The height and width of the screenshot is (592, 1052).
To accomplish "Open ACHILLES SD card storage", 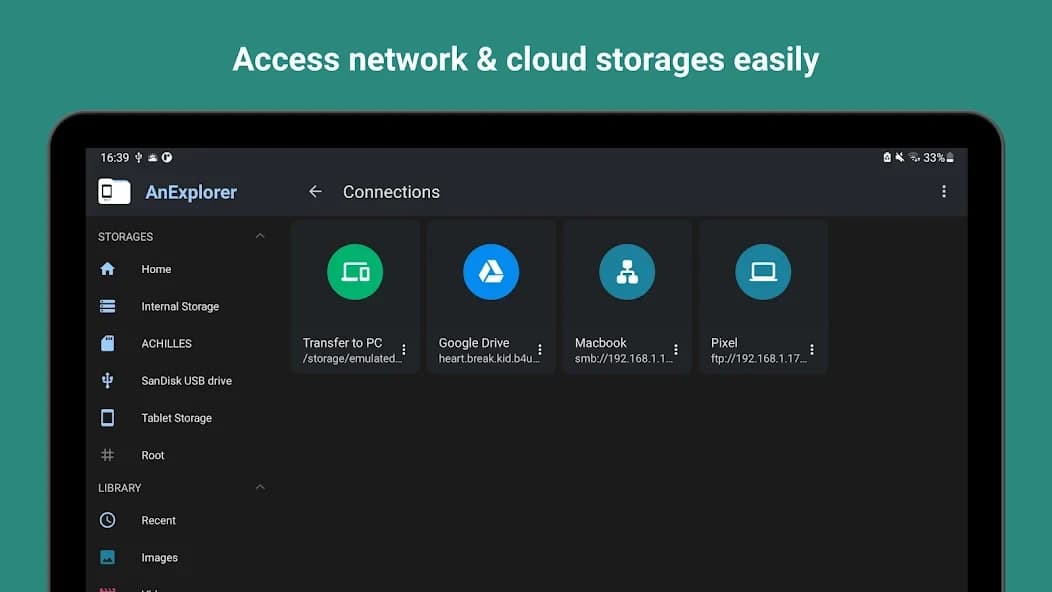I will 166,344.
